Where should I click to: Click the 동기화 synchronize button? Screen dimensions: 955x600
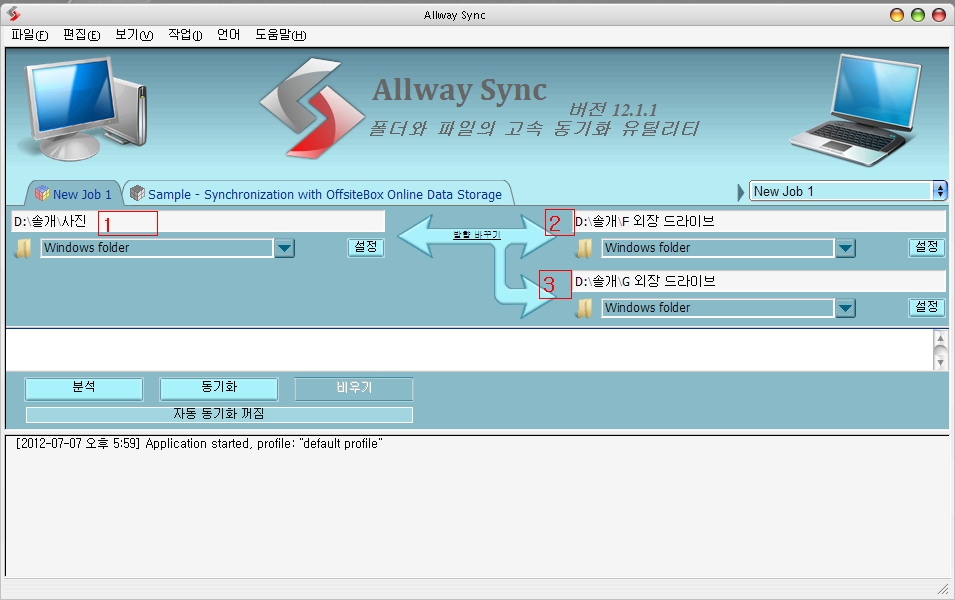pyautogui.click(x=219, y=389)
